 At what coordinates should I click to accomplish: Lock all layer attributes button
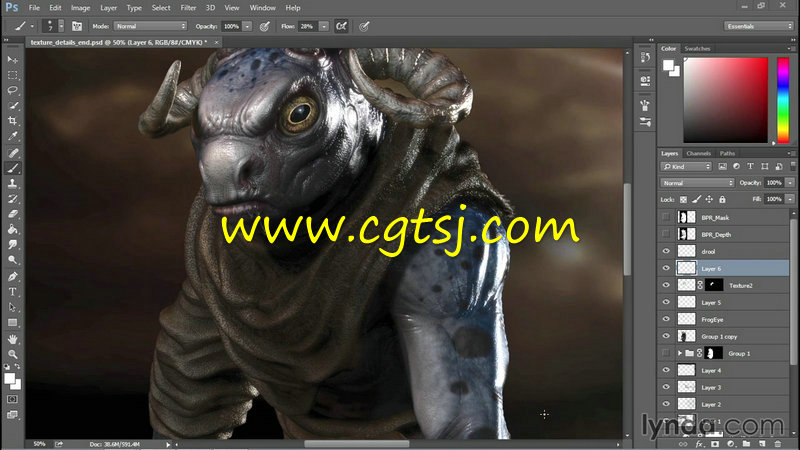[x=722, y=199]
